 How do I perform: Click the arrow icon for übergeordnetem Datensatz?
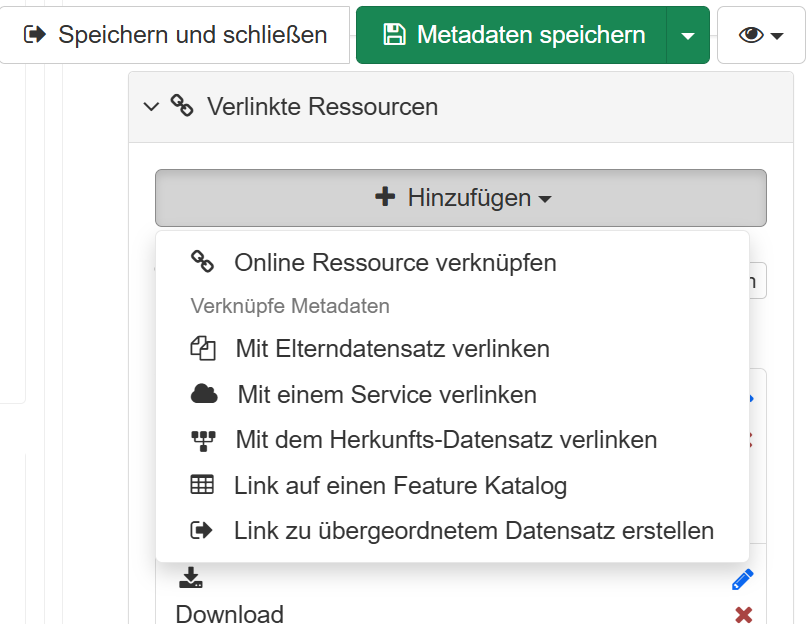(x=202, y=531)
